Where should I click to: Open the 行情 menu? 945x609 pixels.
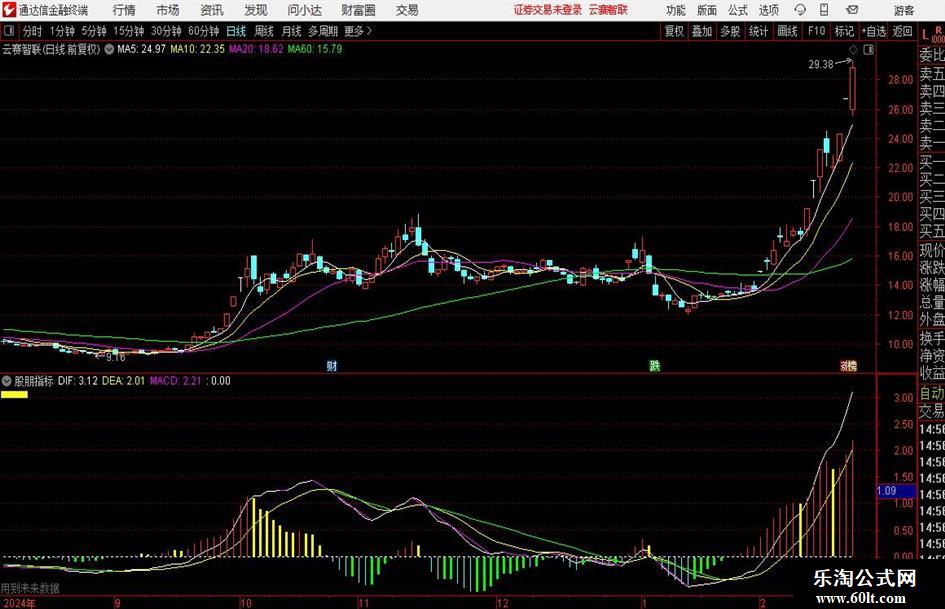click(124, 10)
